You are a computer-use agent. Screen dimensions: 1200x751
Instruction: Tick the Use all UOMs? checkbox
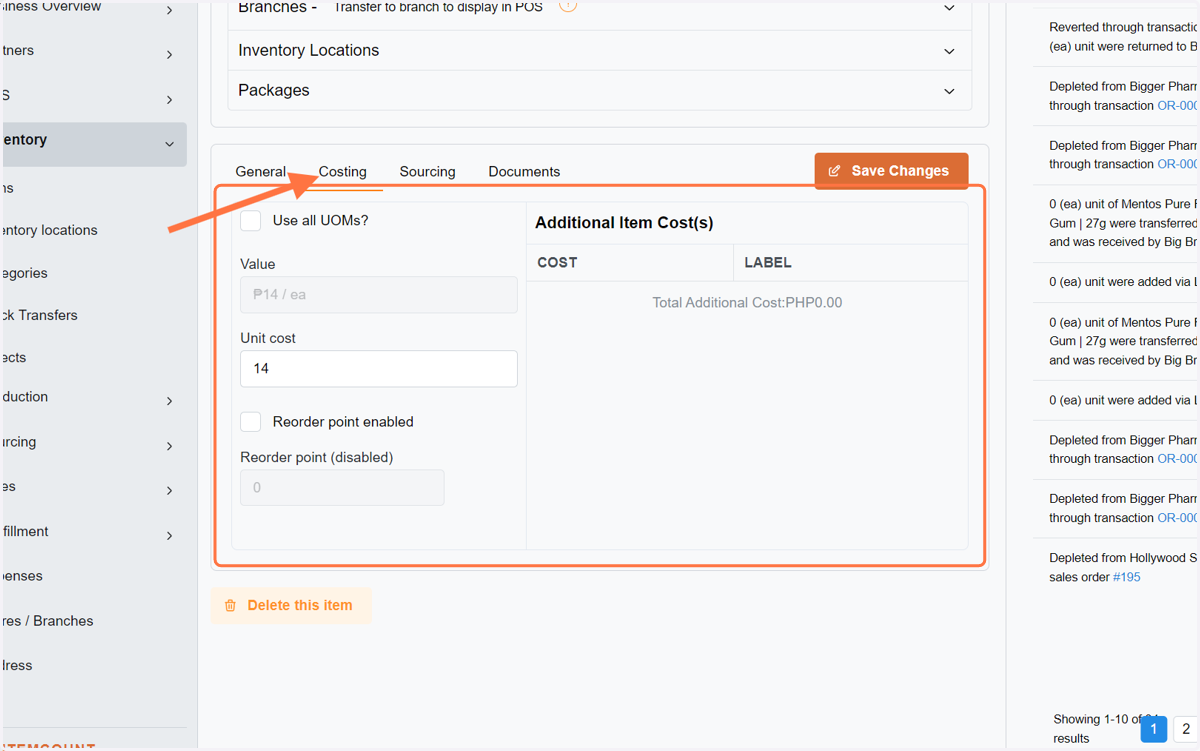click(251, 221)
